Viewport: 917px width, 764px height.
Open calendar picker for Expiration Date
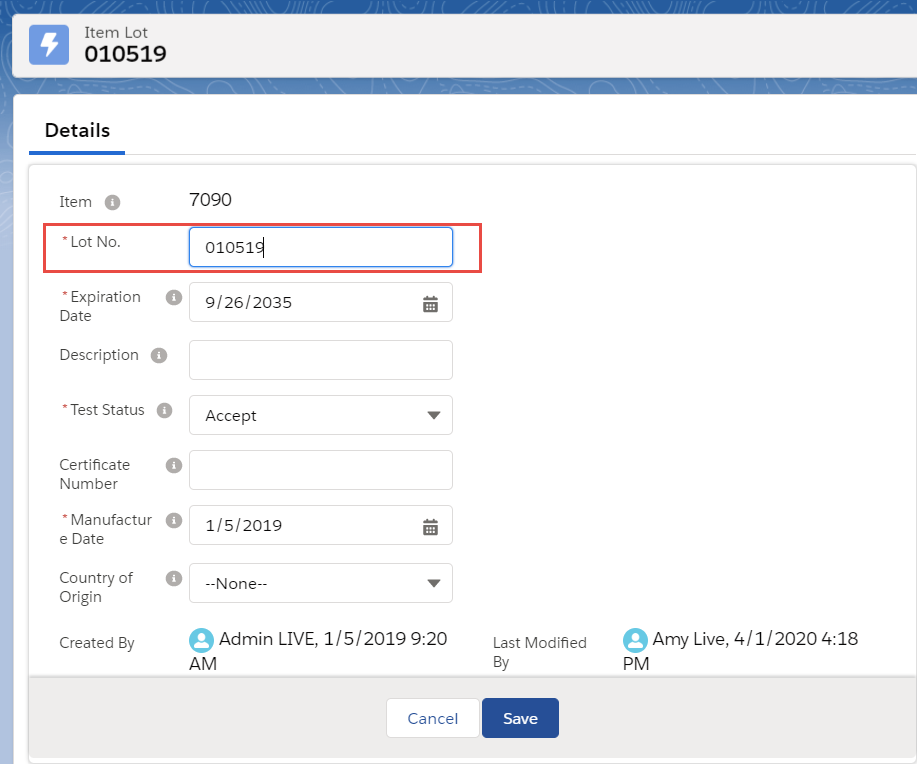[x=430, y=304]
